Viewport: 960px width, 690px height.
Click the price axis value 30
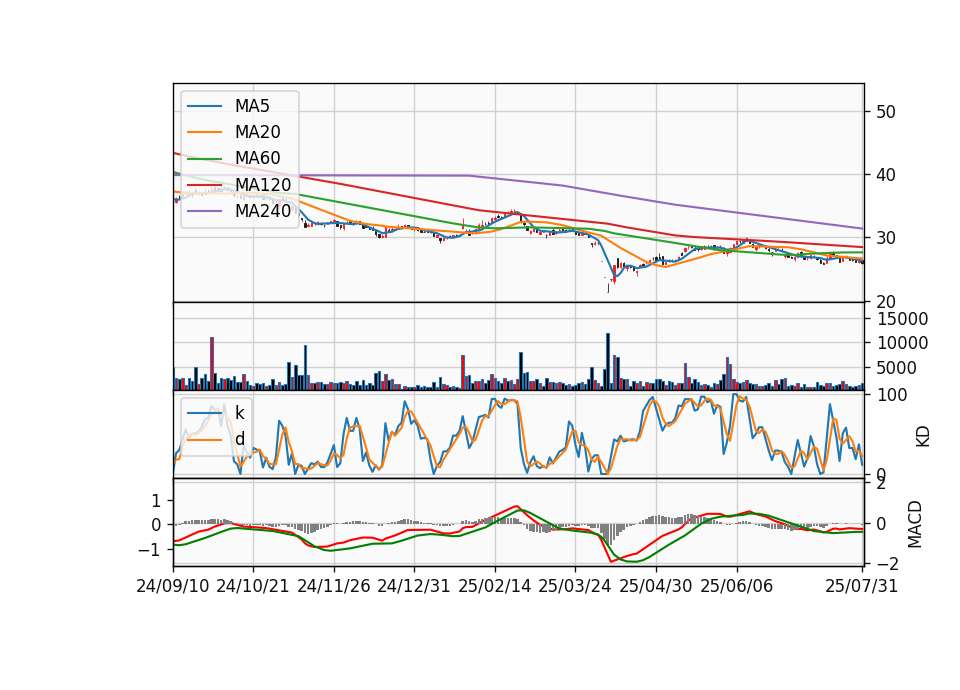(x=886, y=238)
